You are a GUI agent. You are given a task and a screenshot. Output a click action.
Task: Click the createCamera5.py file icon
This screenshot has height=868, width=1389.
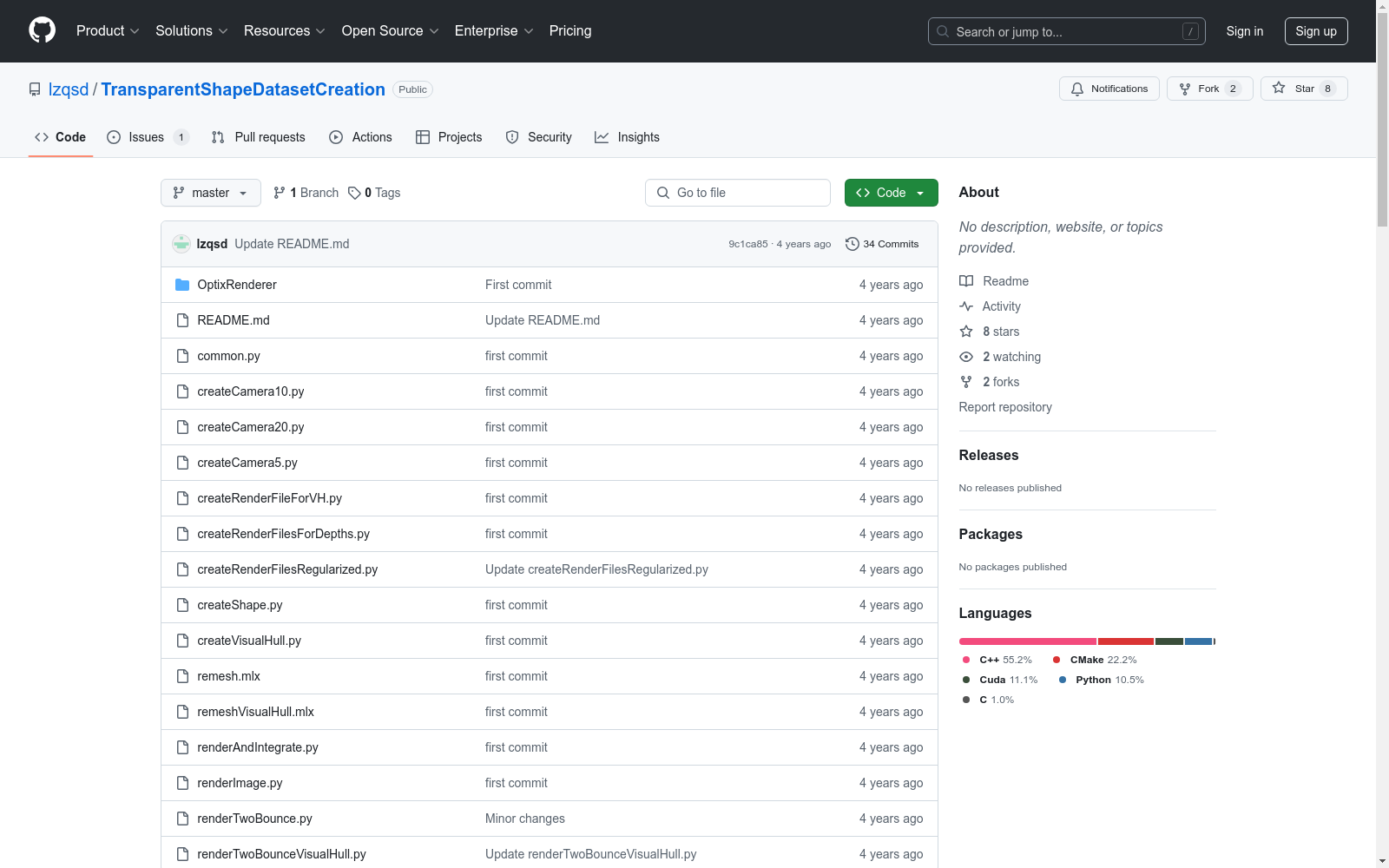[x=182, y=463]
